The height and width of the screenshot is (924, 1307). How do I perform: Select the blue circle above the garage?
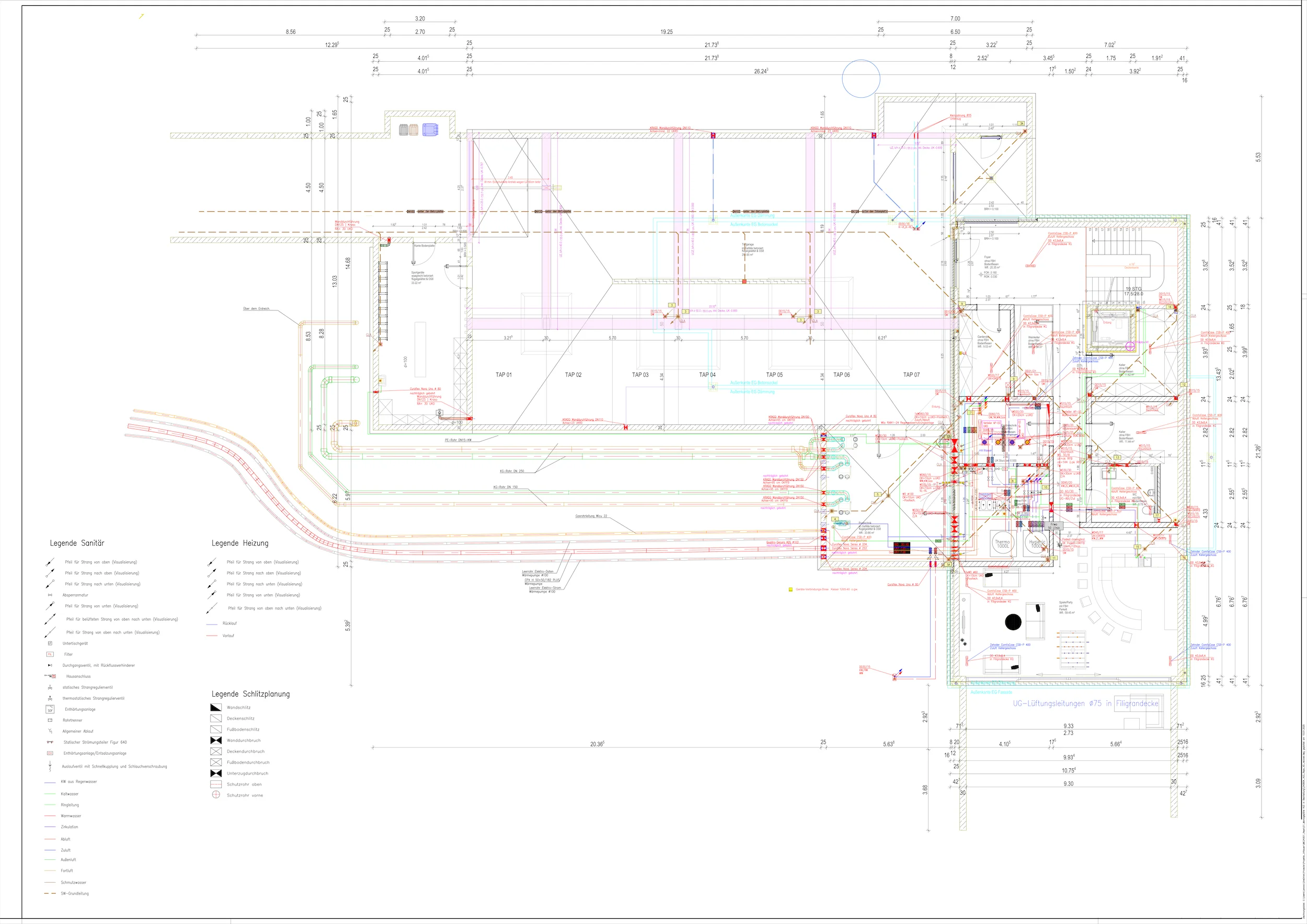coord(861,78)
